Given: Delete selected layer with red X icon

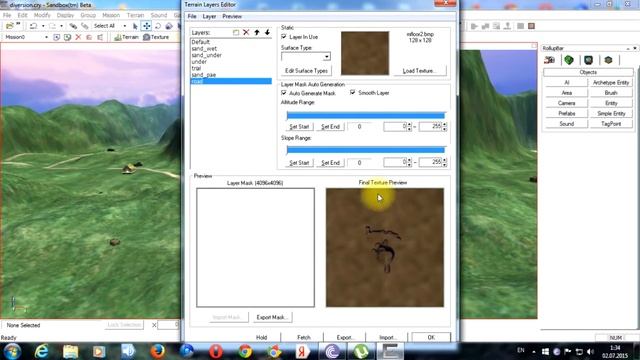Looking at the screenshot, I should pyautogui.click(x=246, y=32).
